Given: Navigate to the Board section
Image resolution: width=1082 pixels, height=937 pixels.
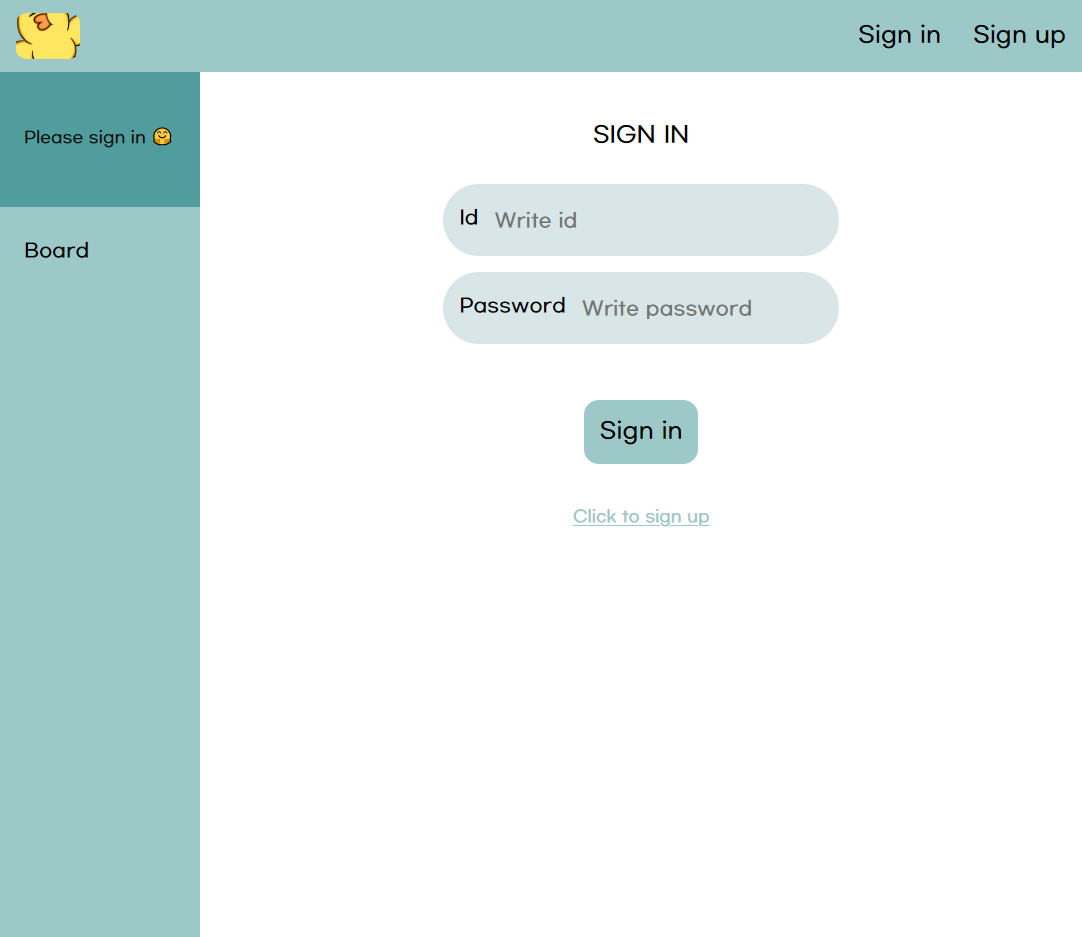Looking at the screenshot, I should pyautogui.click(x=56, y=250).
